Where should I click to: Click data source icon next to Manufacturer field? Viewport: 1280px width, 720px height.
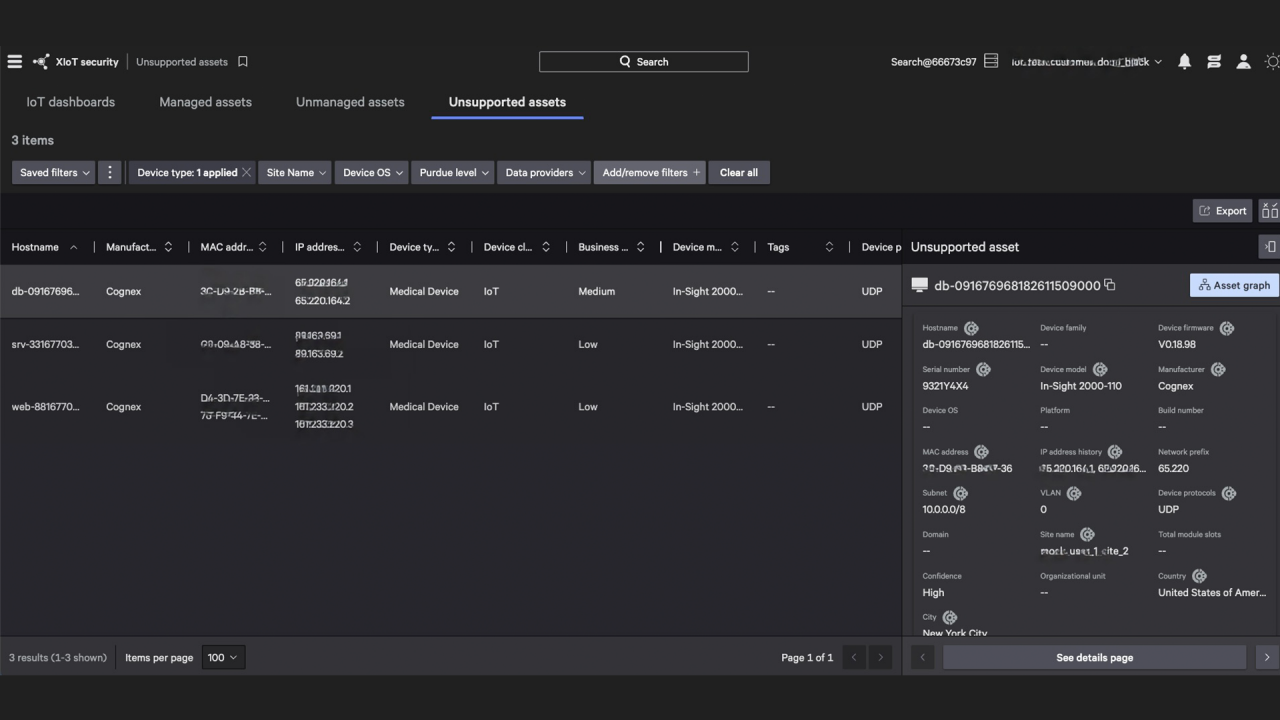pos(1218,369)
